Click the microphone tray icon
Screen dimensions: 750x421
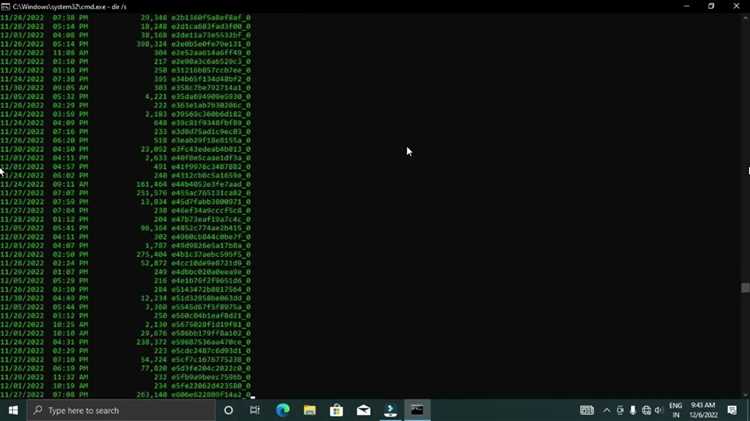pyautogui.click(x=633, y=410)
